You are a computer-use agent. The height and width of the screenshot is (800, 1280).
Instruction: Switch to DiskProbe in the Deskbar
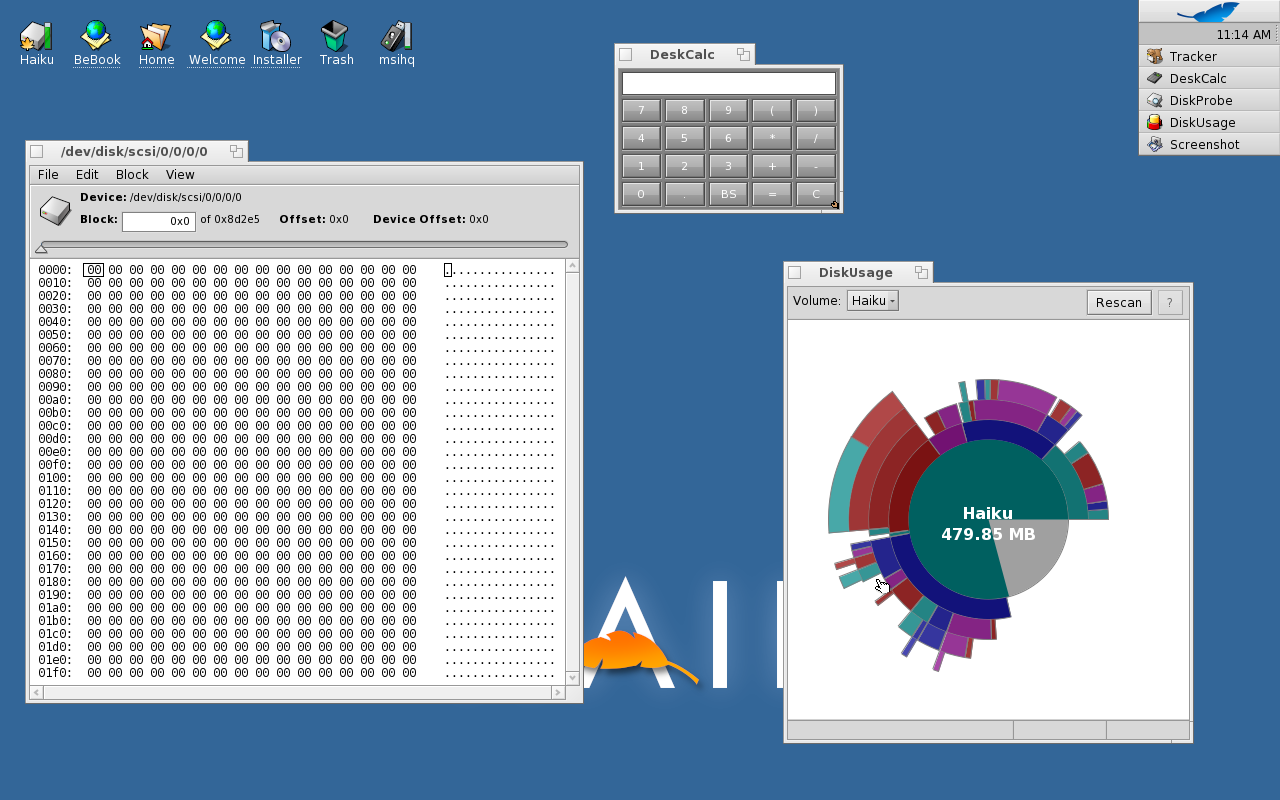coord(1209,100)
